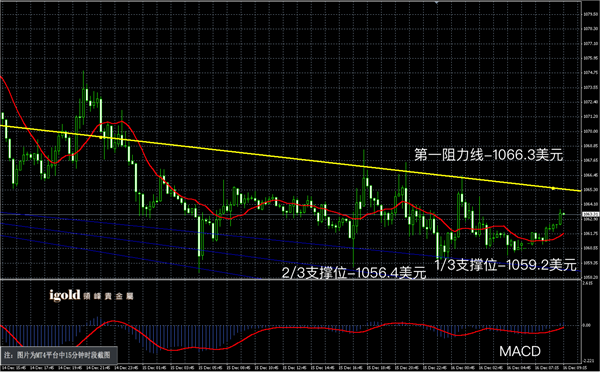
Task: Click the igold logo watermark
Action: [91, 295]
